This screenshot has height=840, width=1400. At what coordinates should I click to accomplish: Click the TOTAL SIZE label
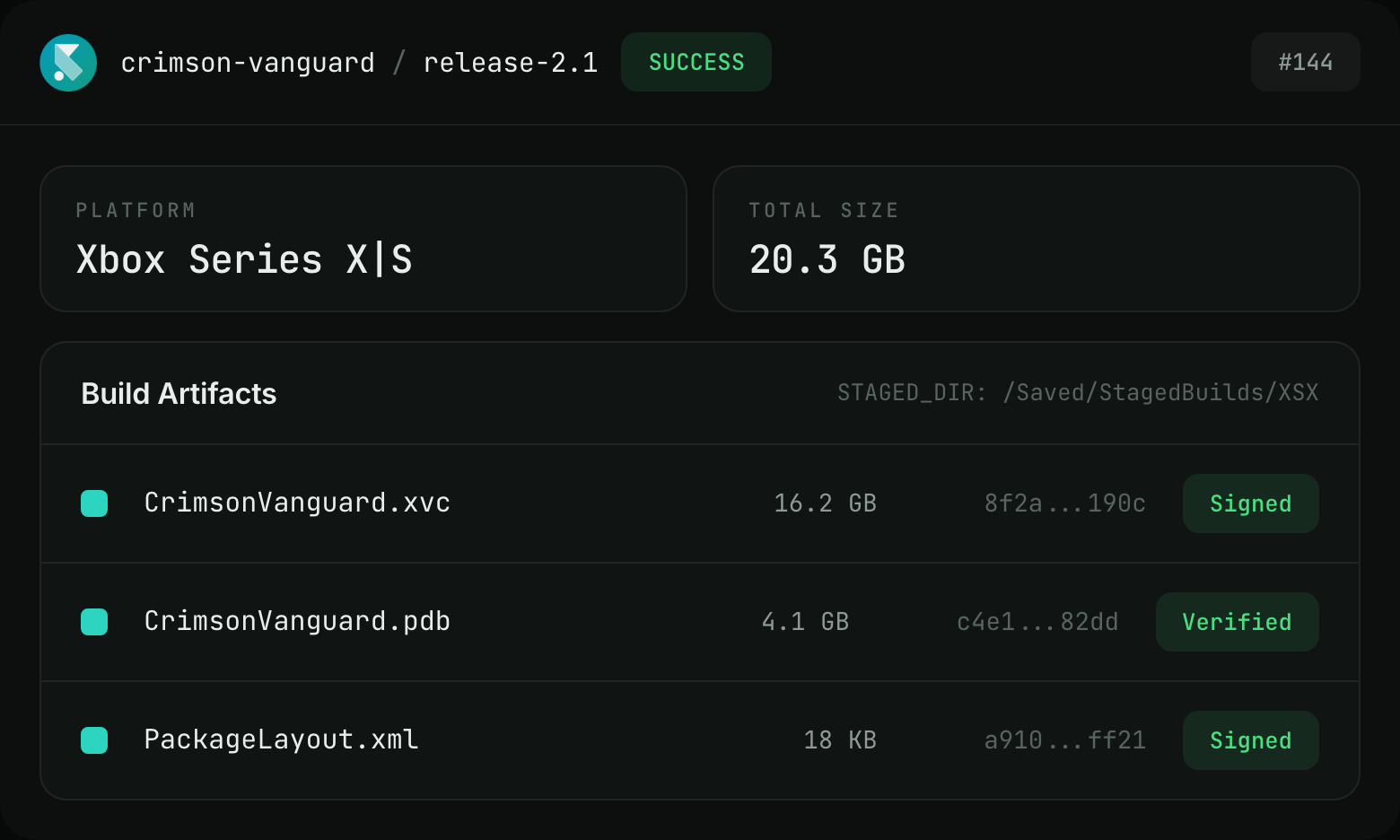(x=824, y=210)
